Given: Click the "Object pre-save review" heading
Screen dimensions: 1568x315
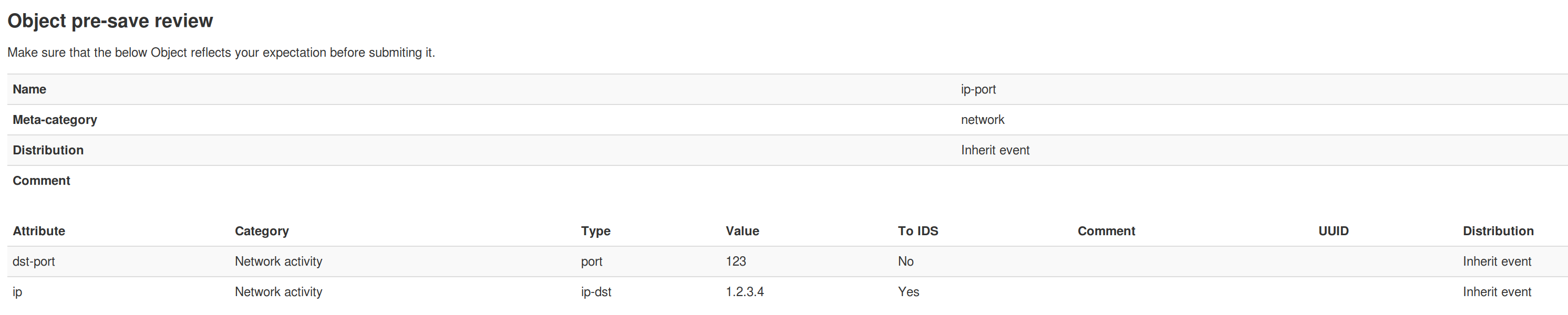Looking at the screenshot, I should pyautogui.click(x=110, y=22).
